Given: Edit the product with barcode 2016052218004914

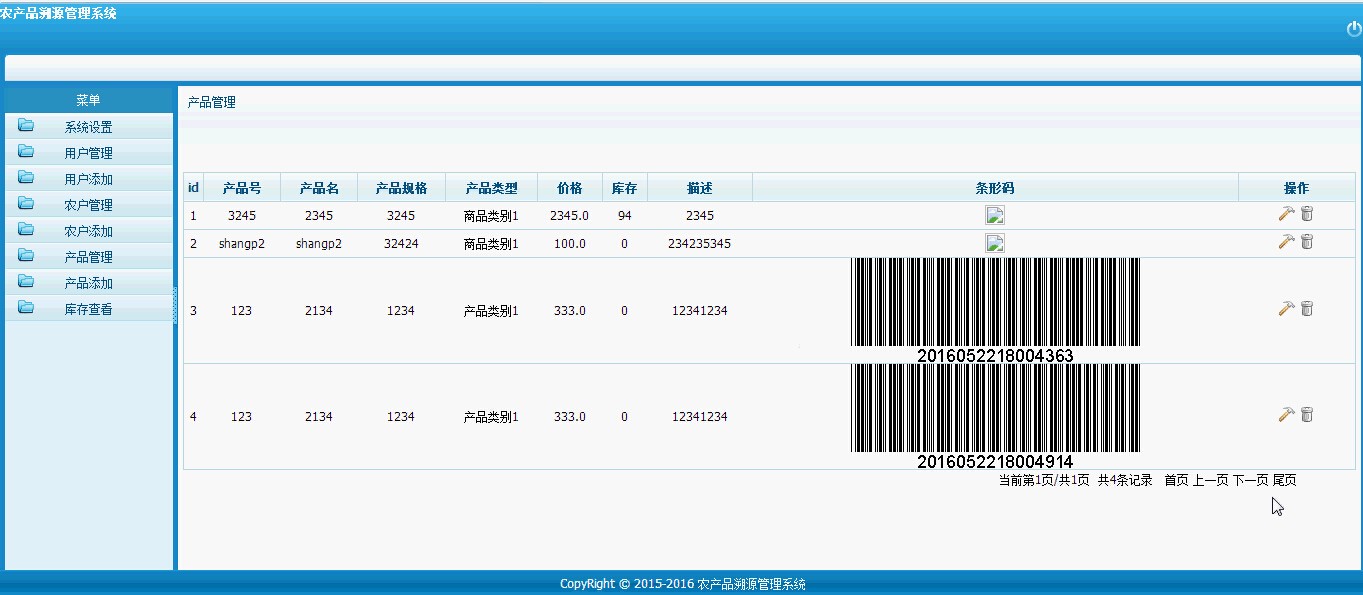Looking at the screenshot, I should (x=1286, y=414).
